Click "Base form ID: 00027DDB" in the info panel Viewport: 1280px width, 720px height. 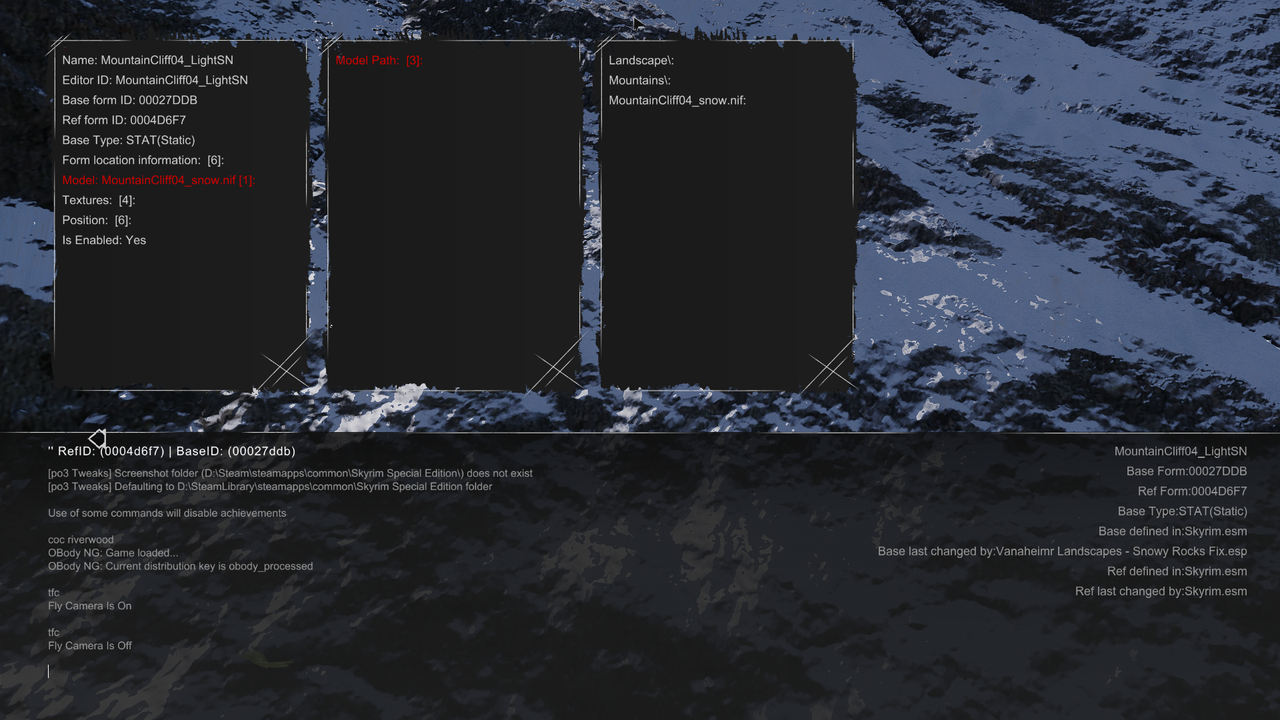tap(130, 100)
